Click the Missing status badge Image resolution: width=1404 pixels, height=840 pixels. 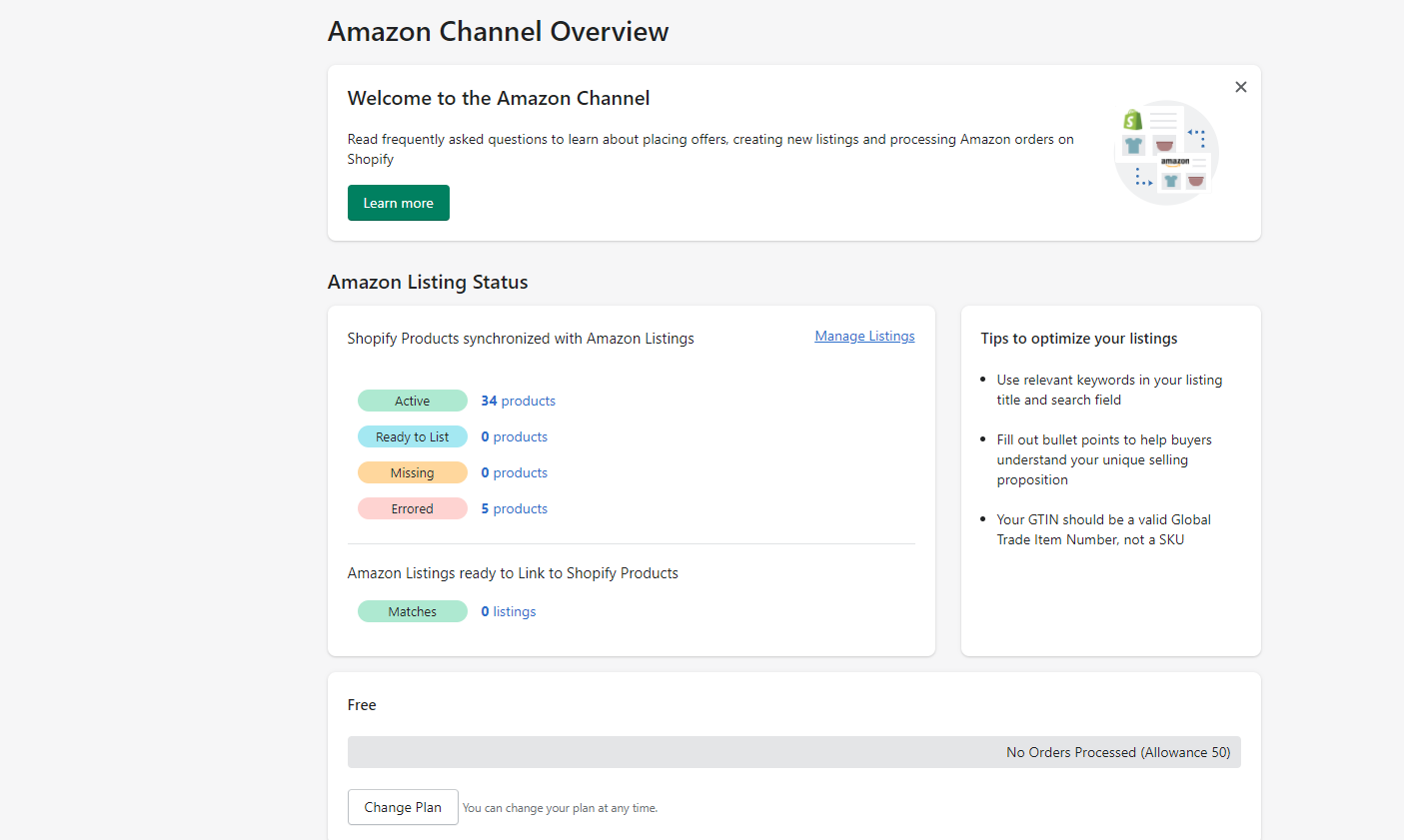pyautogui.click(x=413, y=472)
